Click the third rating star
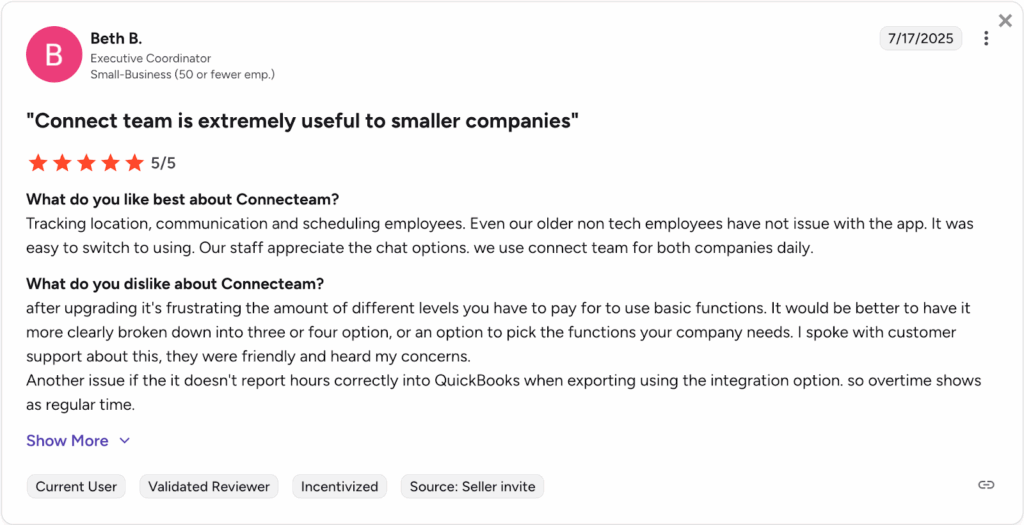 coord(87,163)
